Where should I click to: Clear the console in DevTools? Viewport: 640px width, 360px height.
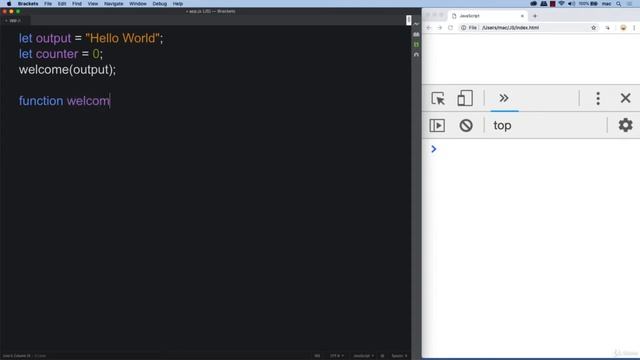466,125
